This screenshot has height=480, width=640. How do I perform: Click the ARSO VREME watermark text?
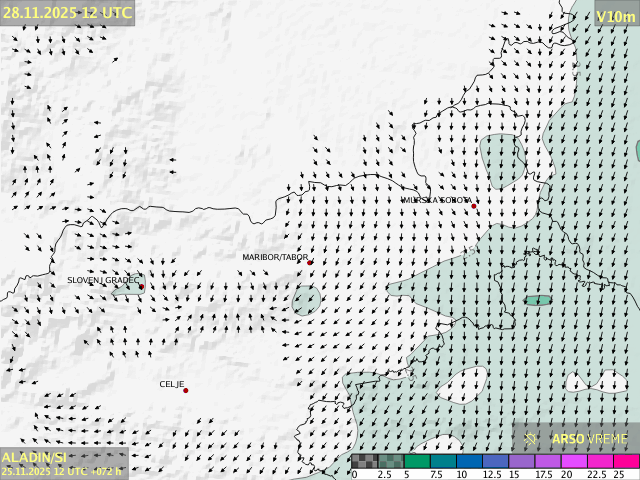(x=590, y=438)
